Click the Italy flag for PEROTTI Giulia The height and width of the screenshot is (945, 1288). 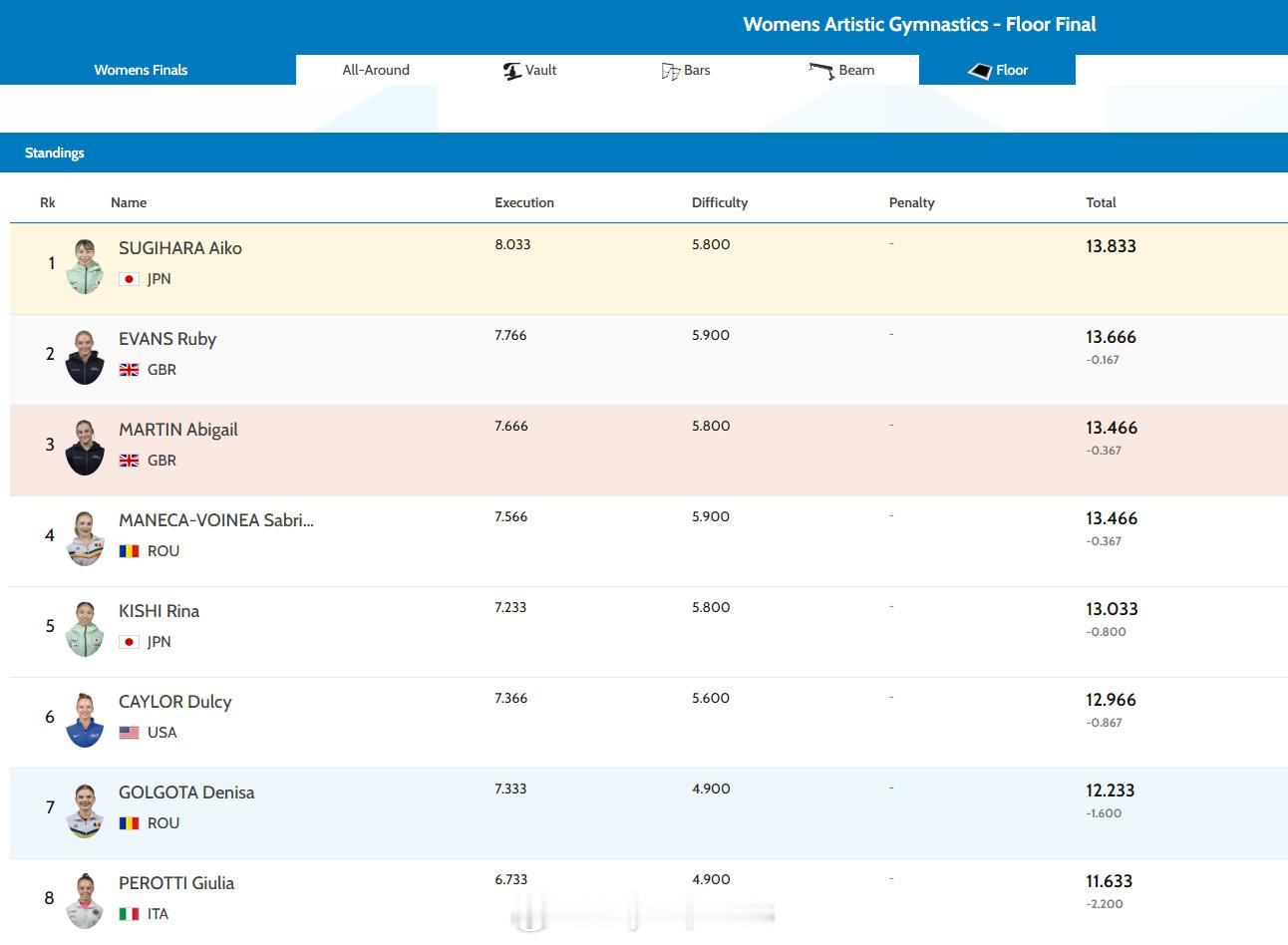[129, 914]
